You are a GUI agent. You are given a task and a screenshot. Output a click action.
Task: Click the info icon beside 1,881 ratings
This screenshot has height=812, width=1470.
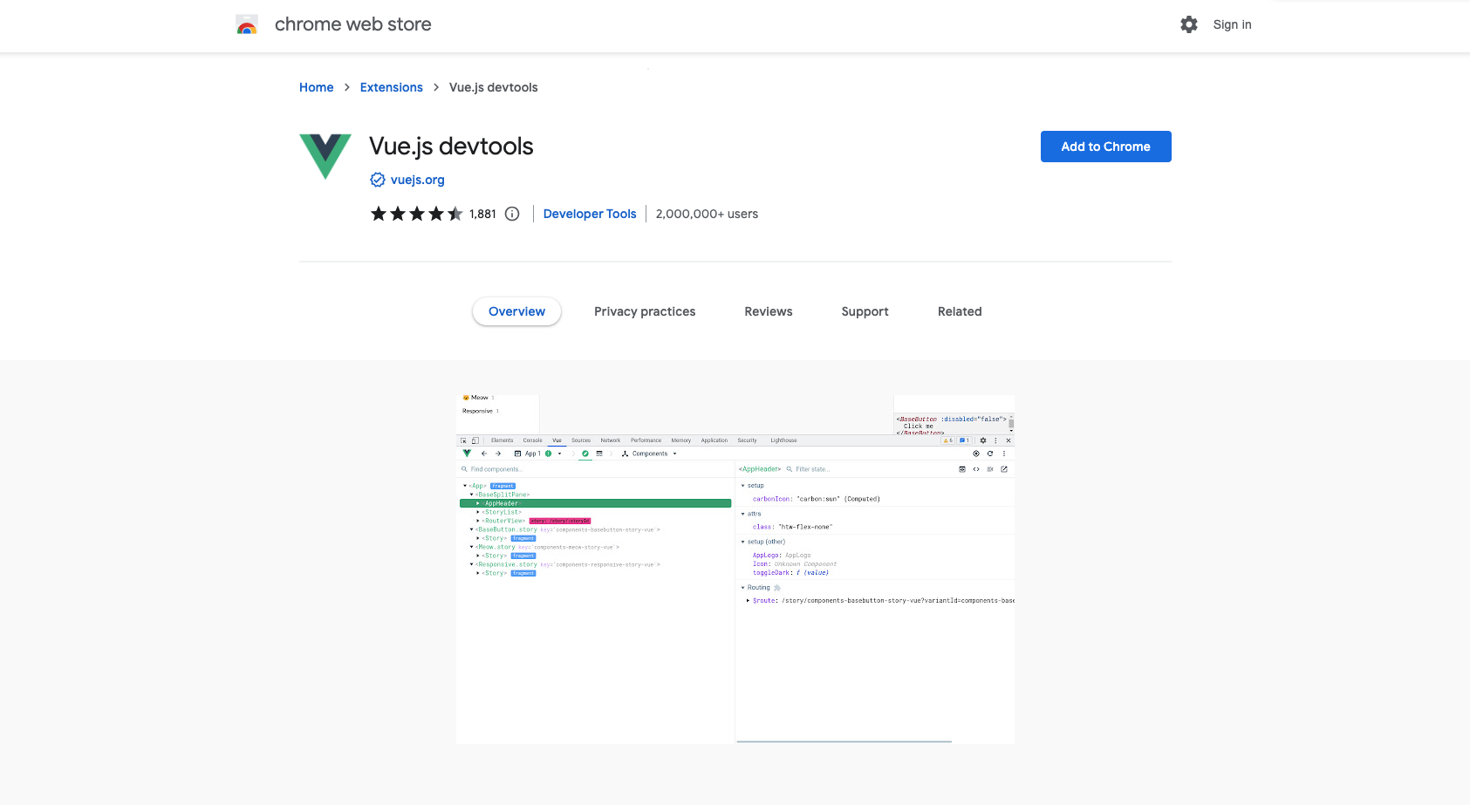[512, 214]
